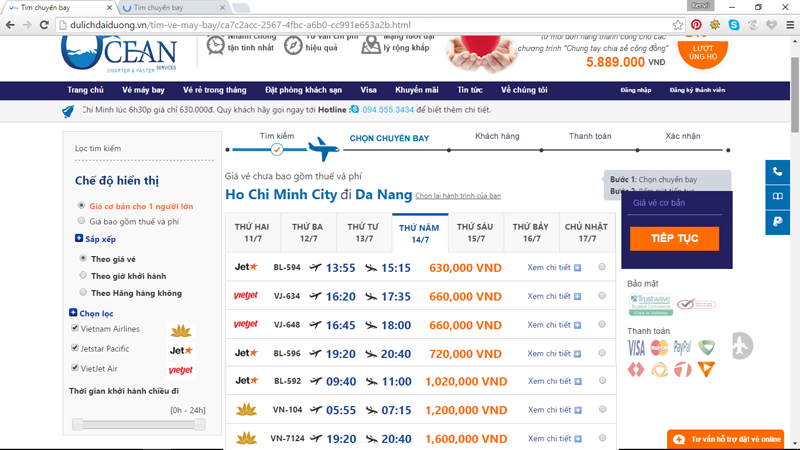Click the open book icon on right sidebar

[x=778, y=196]
